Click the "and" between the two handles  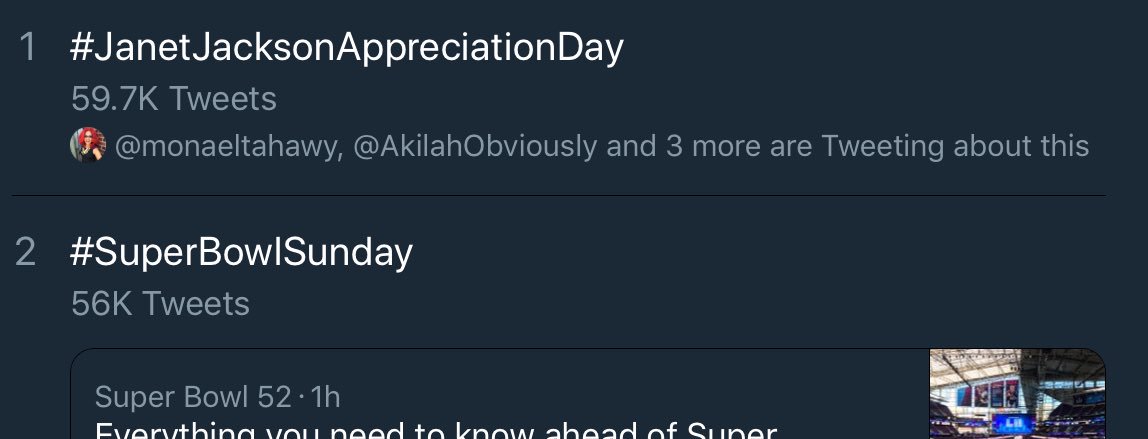631,146
